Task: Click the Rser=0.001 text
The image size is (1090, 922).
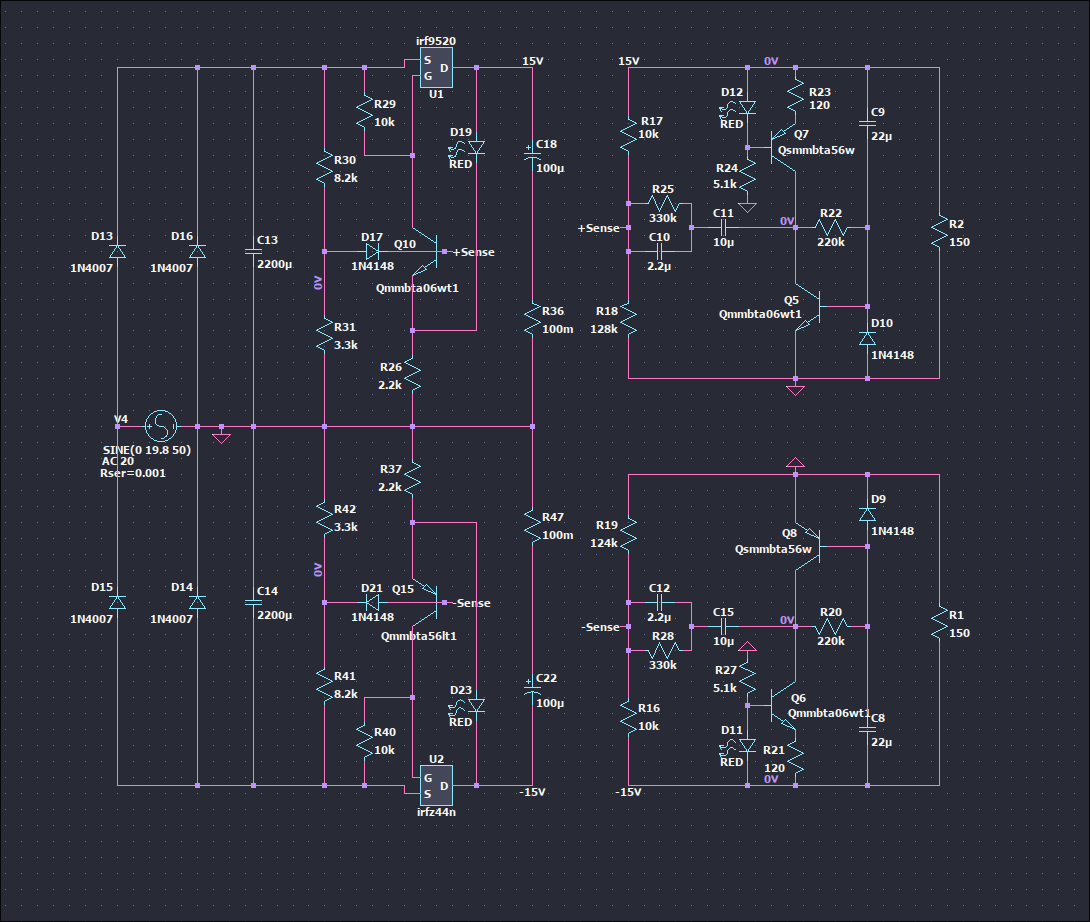Action: 133,473
